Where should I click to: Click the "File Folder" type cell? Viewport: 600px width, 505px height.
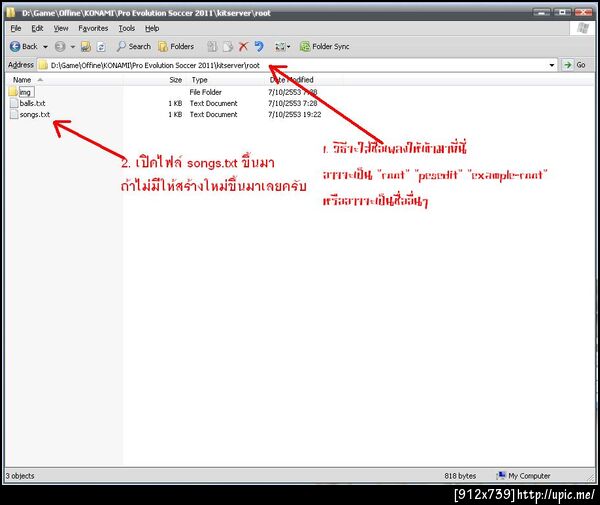[x=205, y=92]
